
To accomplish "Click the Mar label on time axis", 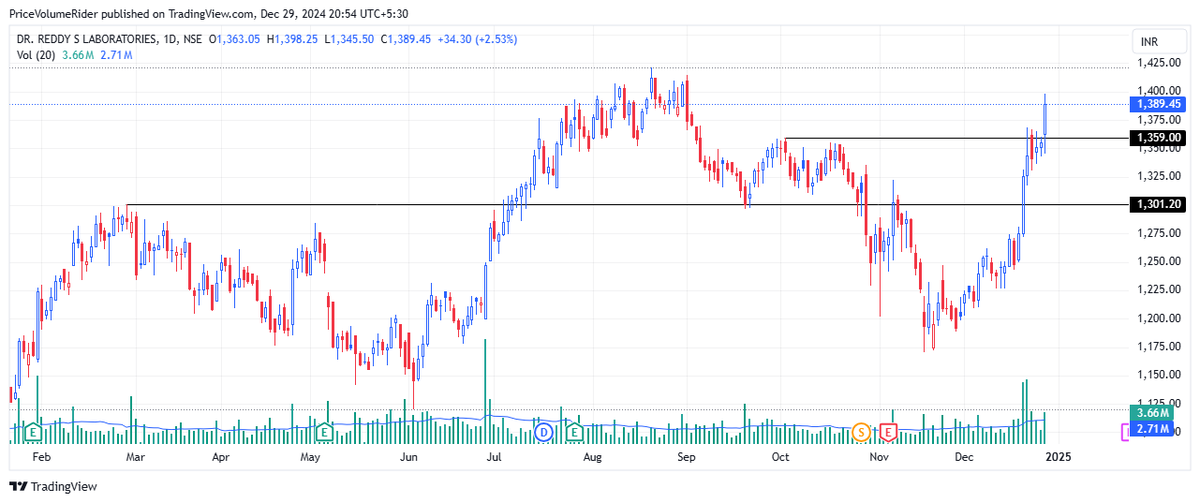I will pos(134,457).
